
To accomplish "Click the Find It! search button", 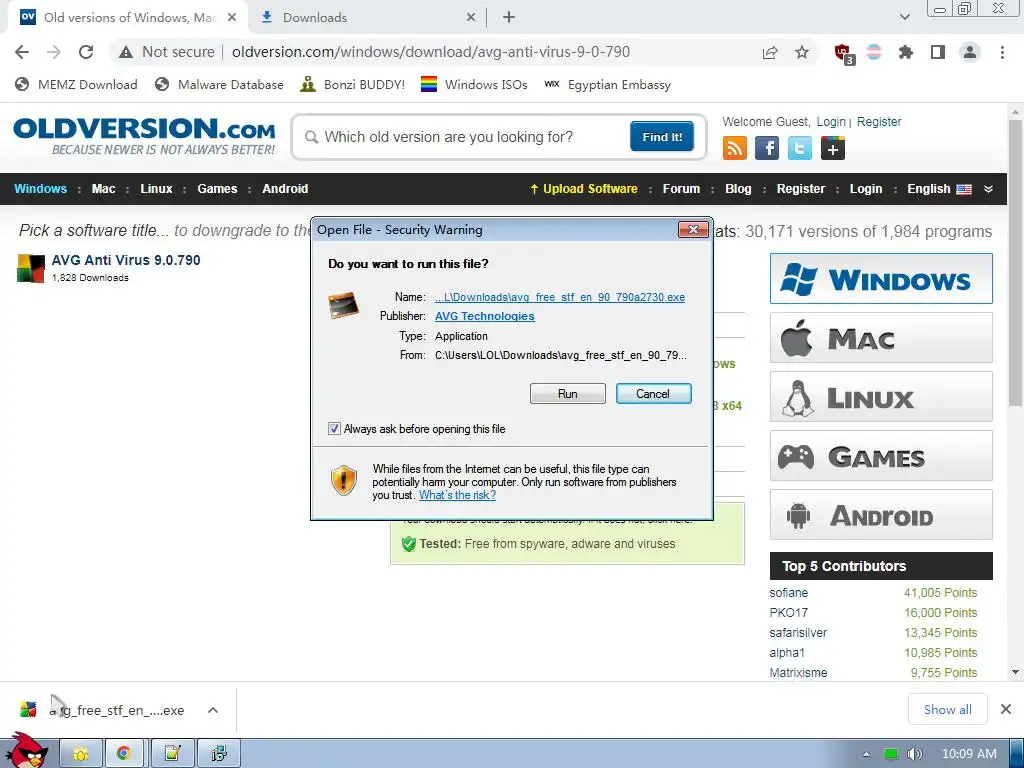I will (662, 136).
